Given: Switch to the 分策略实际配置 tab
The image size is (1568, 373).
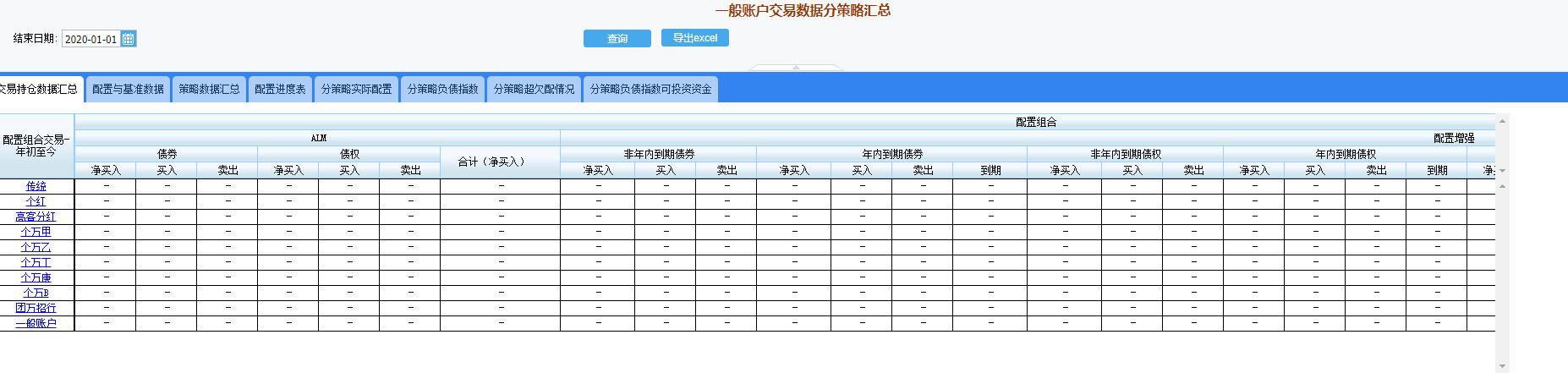Looking at the screenshot, I should [356, 89].
